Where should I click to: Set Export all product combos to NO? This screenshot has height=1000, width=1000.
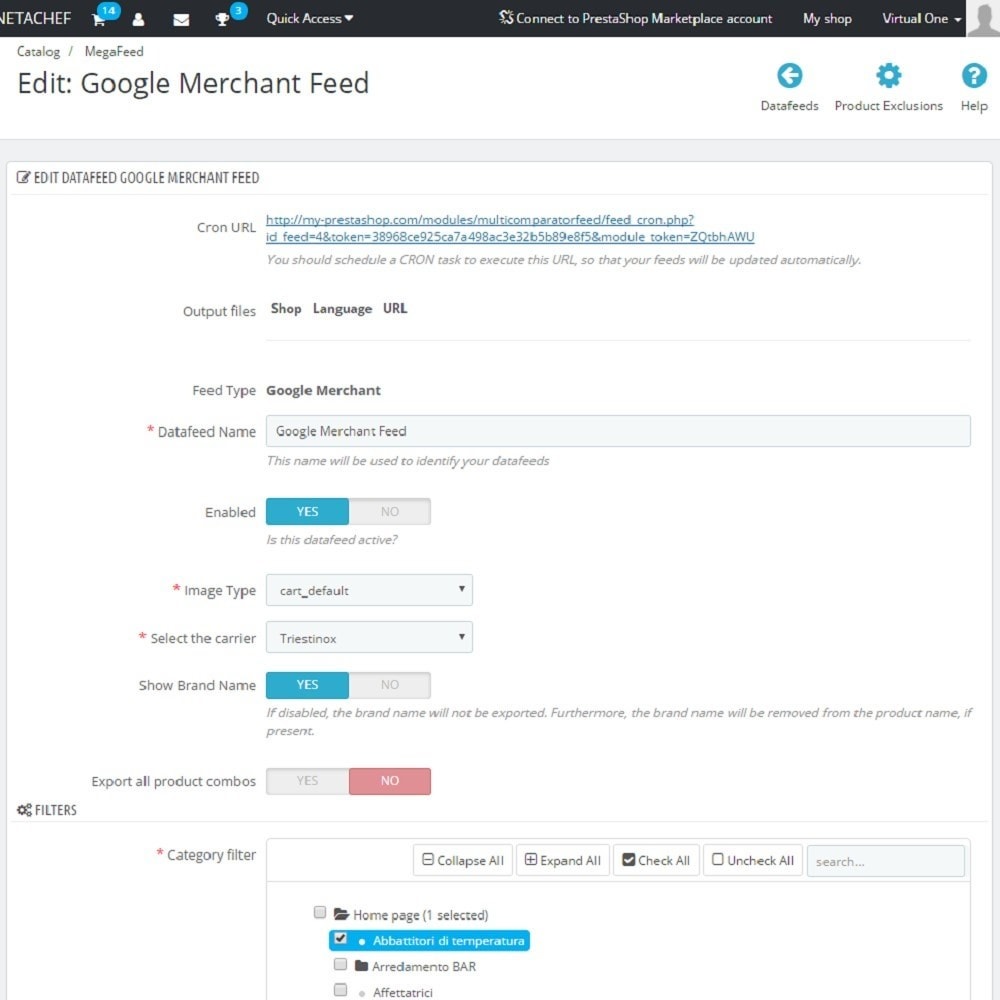coord(390,781)
